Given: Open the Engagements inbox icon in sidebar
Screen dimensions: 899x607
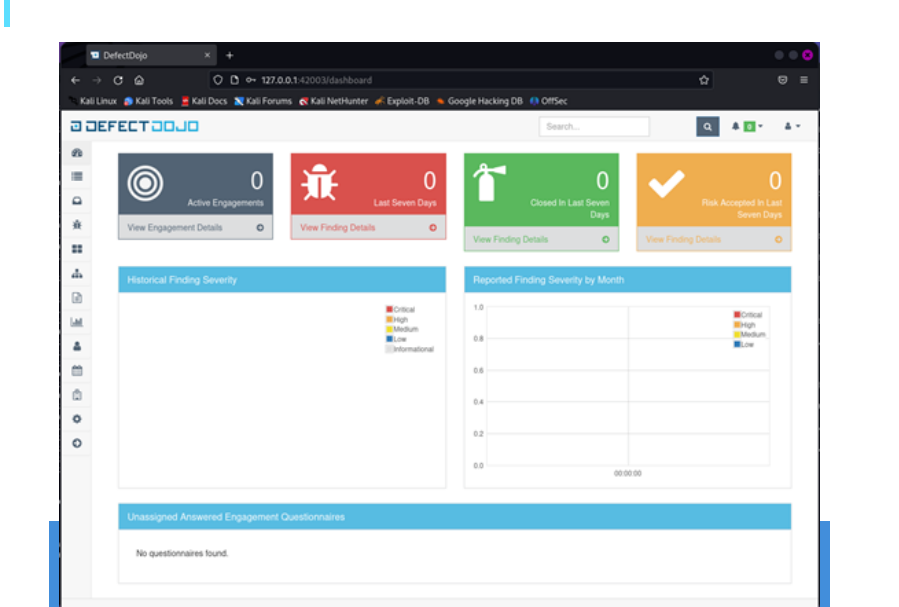Looking at the screenshot, I should click(x=77, y=201).
